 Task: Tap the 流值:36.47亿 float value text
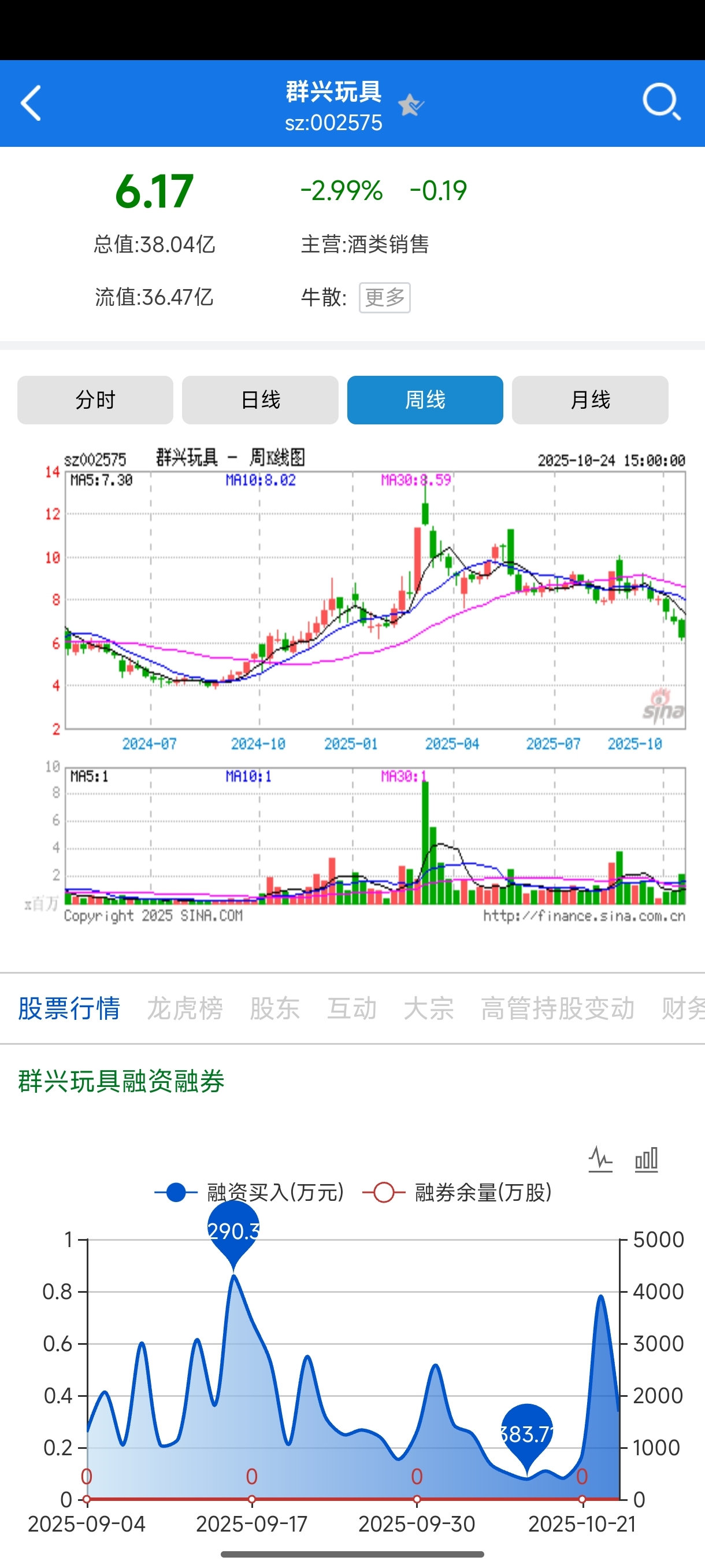(154, 297)
